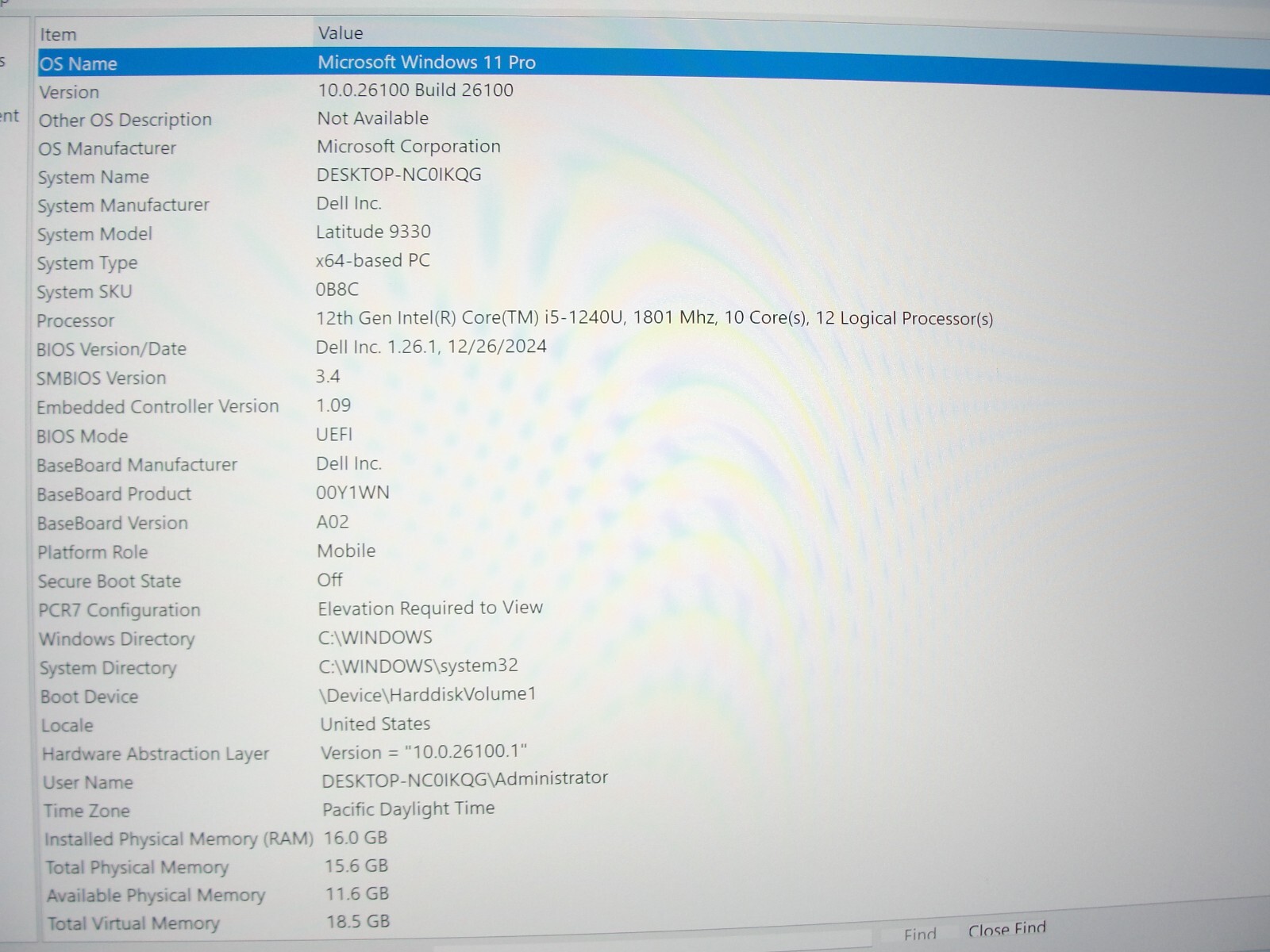This screenshot has width=1270, height=952.
Task: Select Secure Boot State row
Action: coord(110,582)
